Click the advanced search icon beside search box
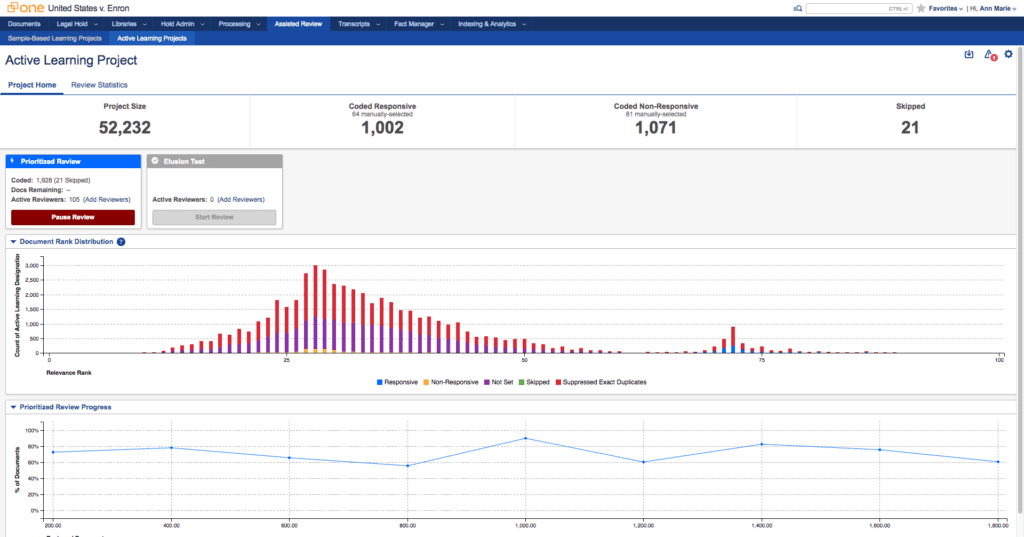 (797, 8)
